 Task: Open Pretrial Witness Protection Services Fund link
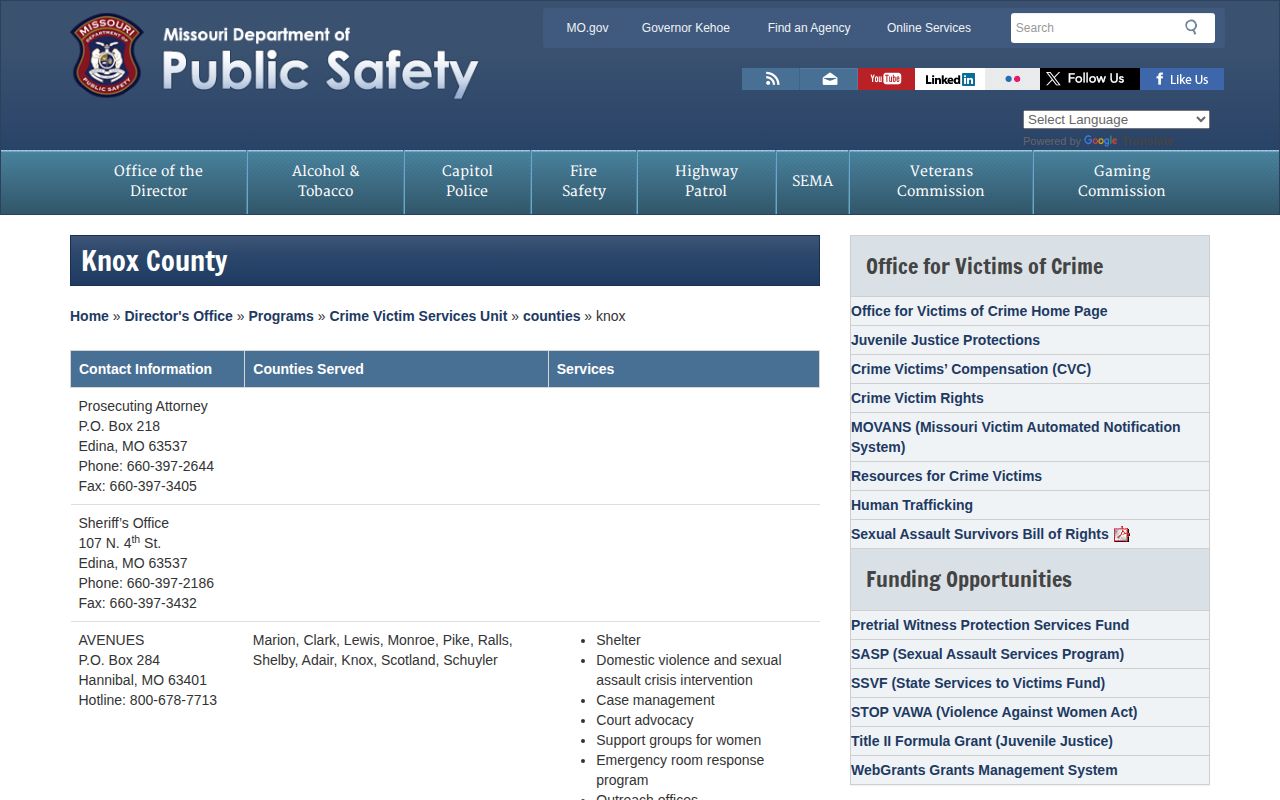[990, 625]
